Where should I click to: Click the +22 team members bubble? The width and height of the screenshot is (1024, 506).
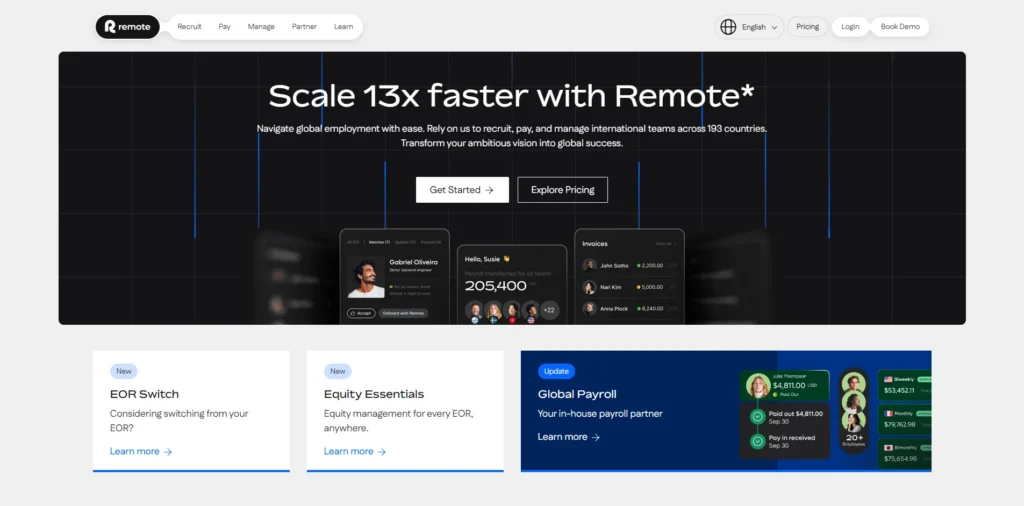549,310
